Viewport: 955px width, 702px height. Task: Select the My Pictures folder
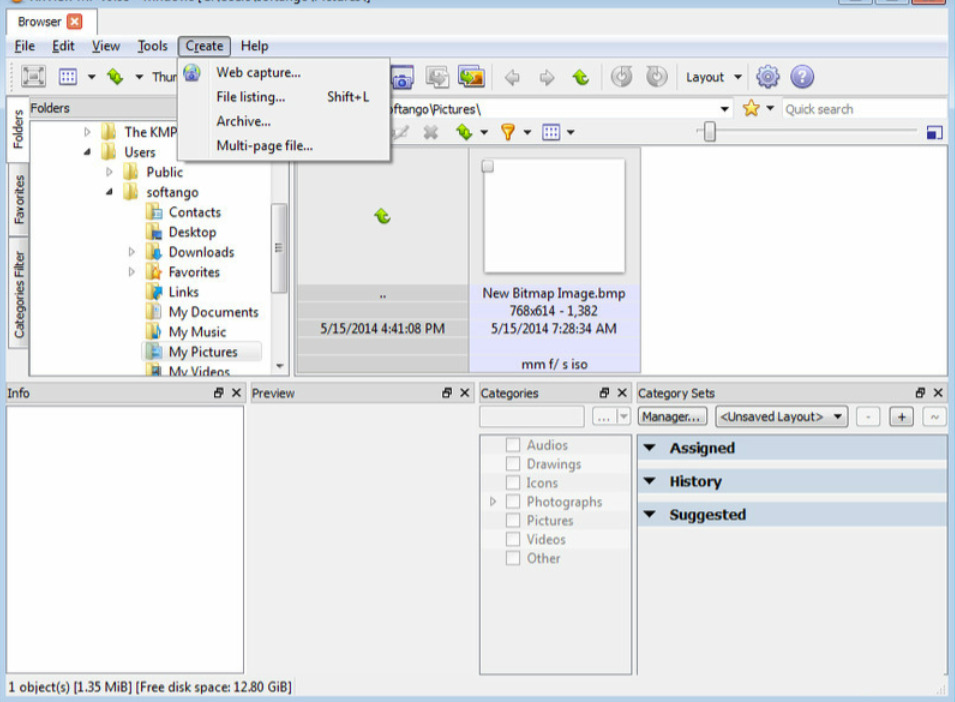(x=203, y=352)
